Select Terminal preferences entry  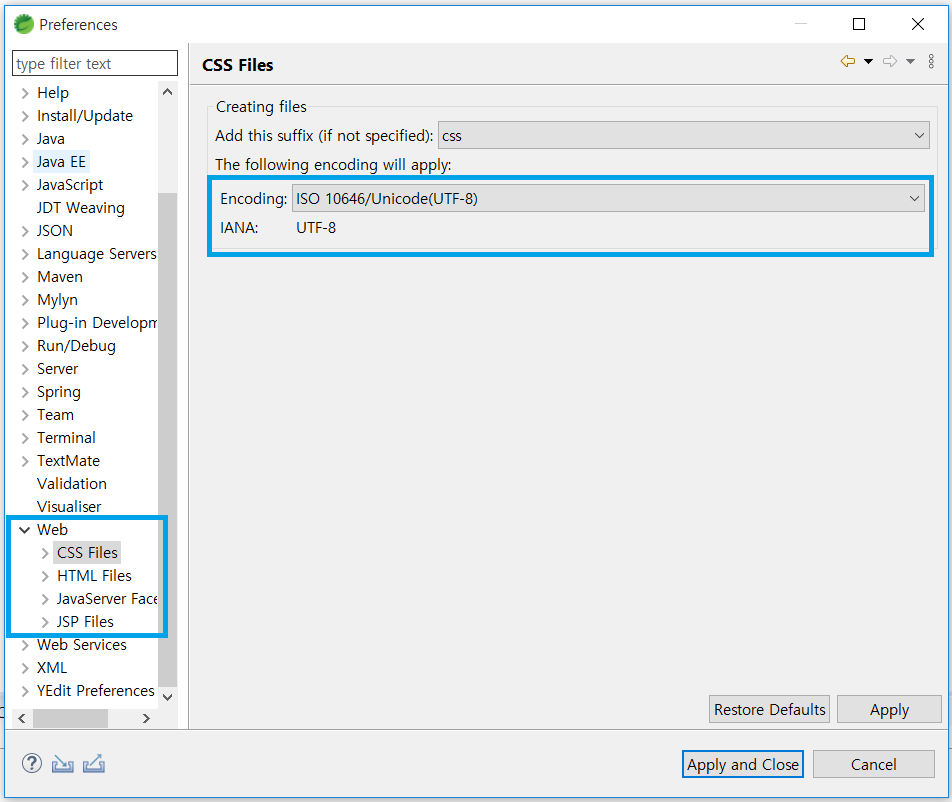pyautogui.click(x=66, y=438)
